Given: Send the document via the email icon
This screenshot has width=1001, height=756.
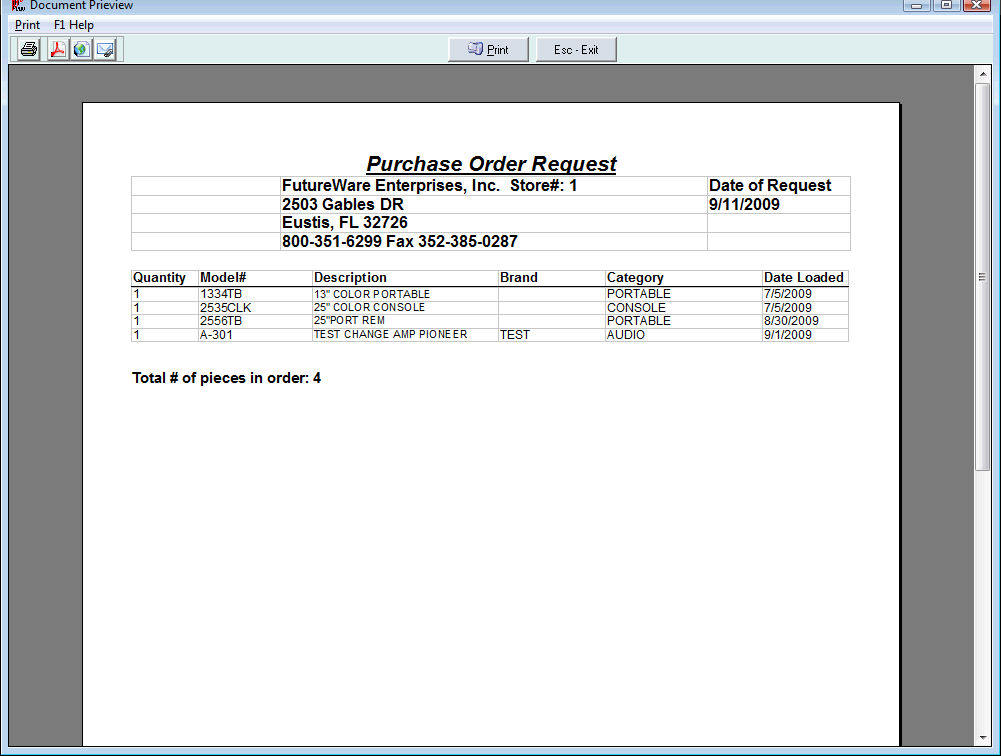Looking at the screenshot, I should pos(105,49).
